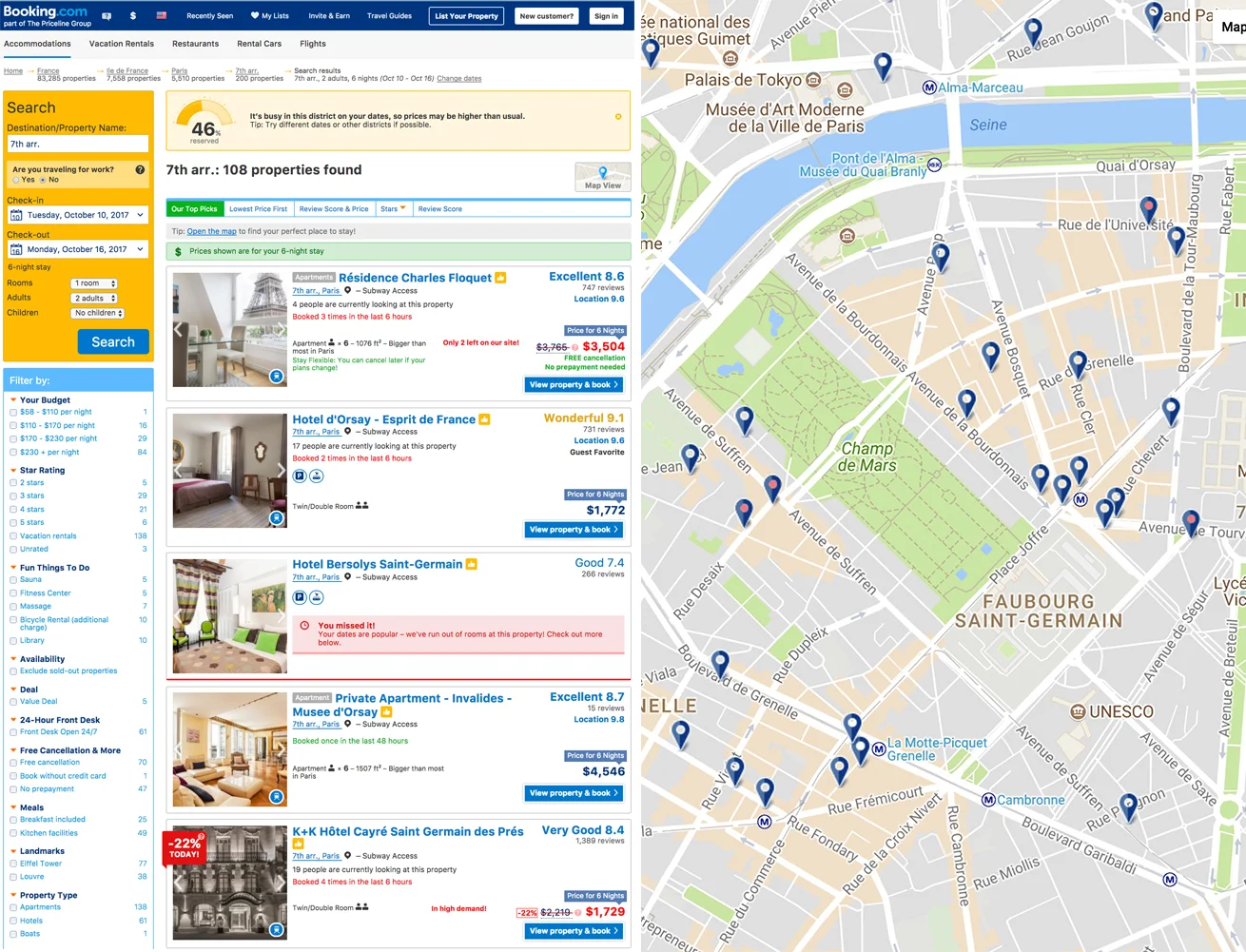The height and width of the screenshot is (952, 1246).
Task: Open Hotel Bersolys Saint-Germain room photo
Action: pos(229,616)
